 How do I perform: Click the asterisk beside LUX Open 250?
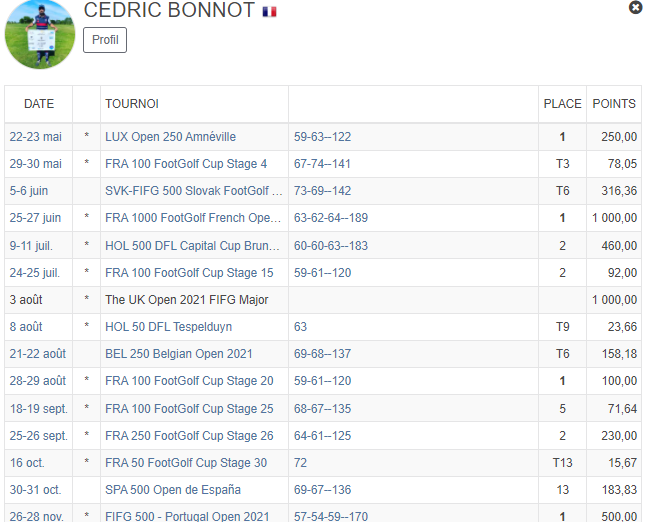[87, 136]
